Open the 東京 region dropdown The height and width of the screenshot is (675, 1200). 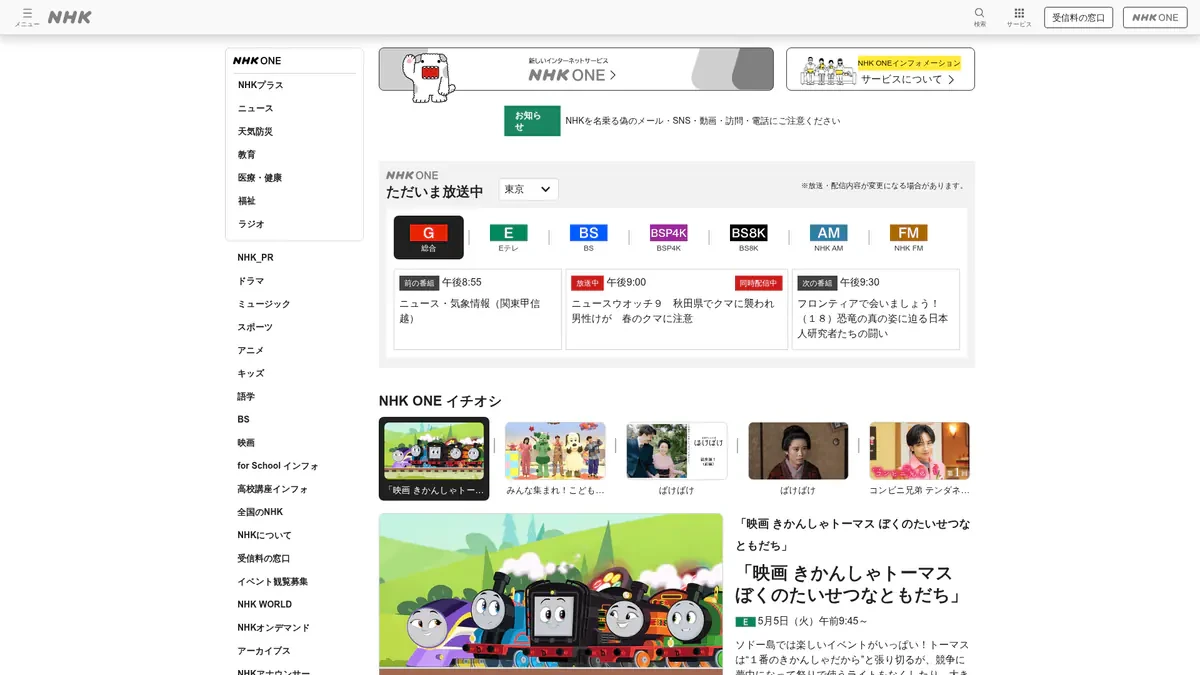click(528, 189)
